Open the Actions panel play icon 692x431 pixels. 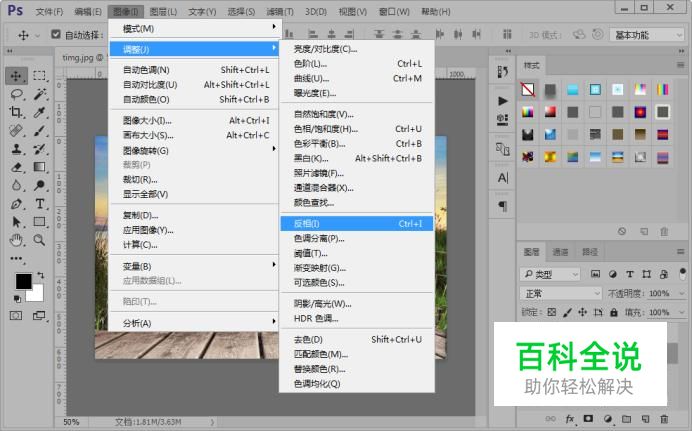click(x=503, y=101)
